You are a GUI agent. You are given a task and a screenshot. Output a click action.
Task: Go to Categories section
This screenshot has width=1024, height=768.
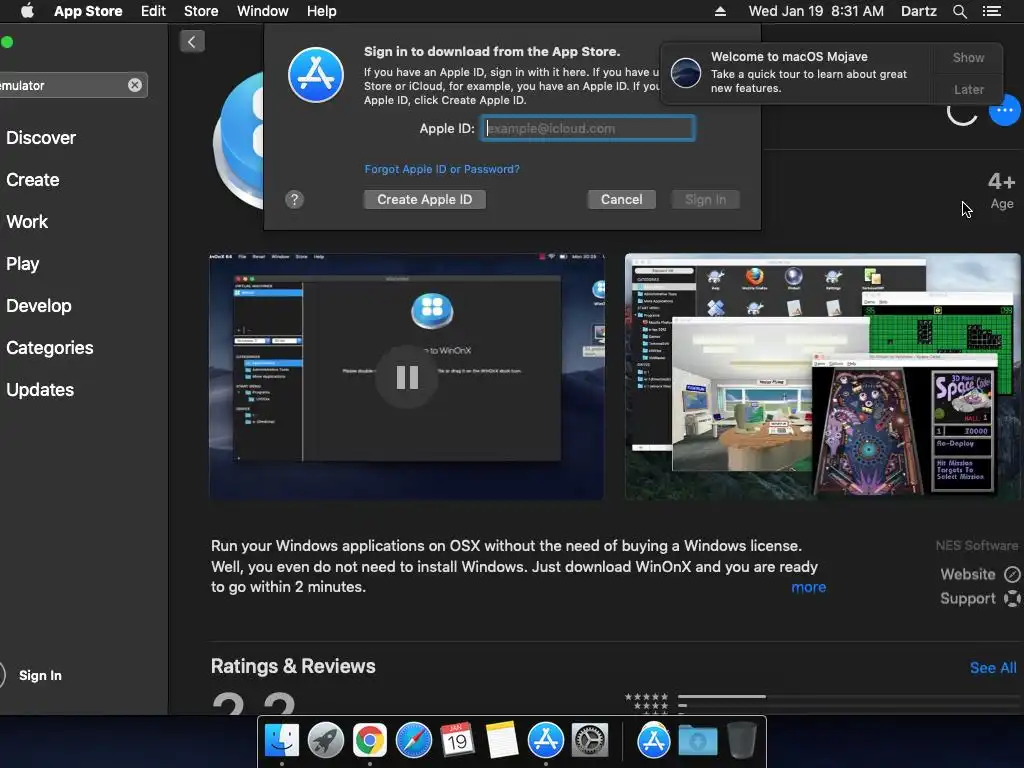tap(50, 347)
